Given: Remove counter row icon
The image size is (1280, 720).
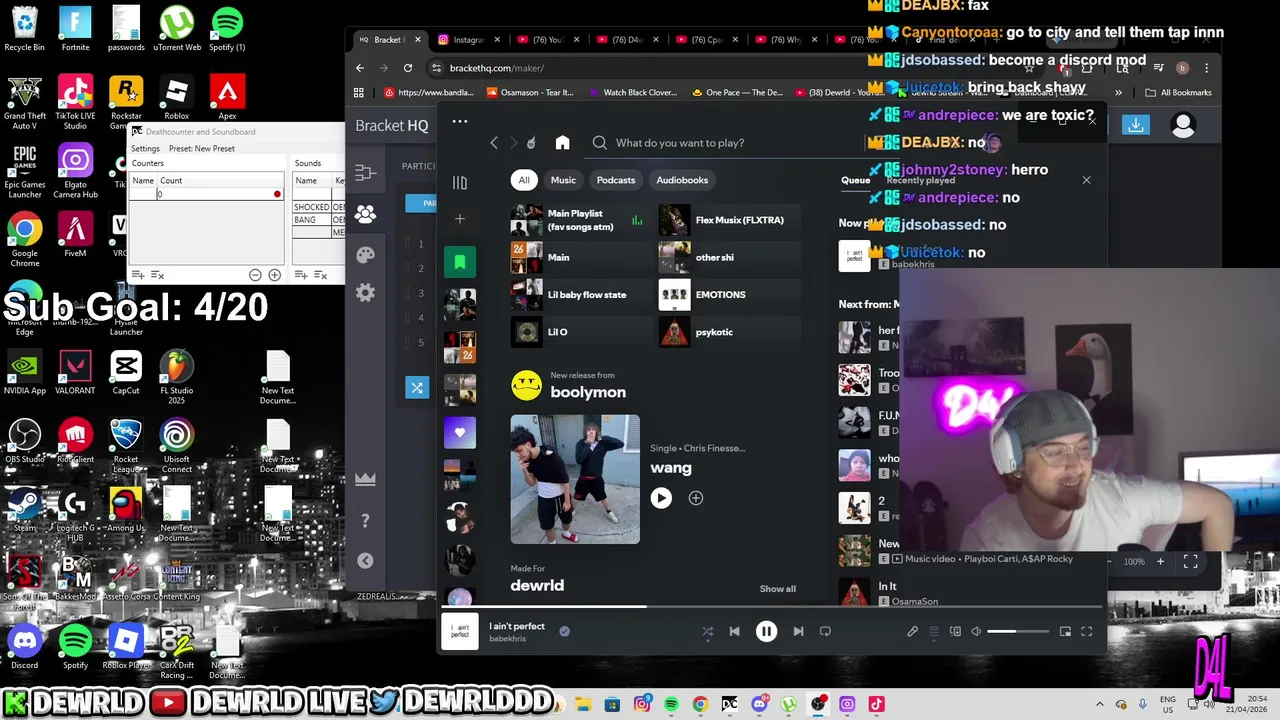Looking at the screenshot, I should click(x=157, y=275).
